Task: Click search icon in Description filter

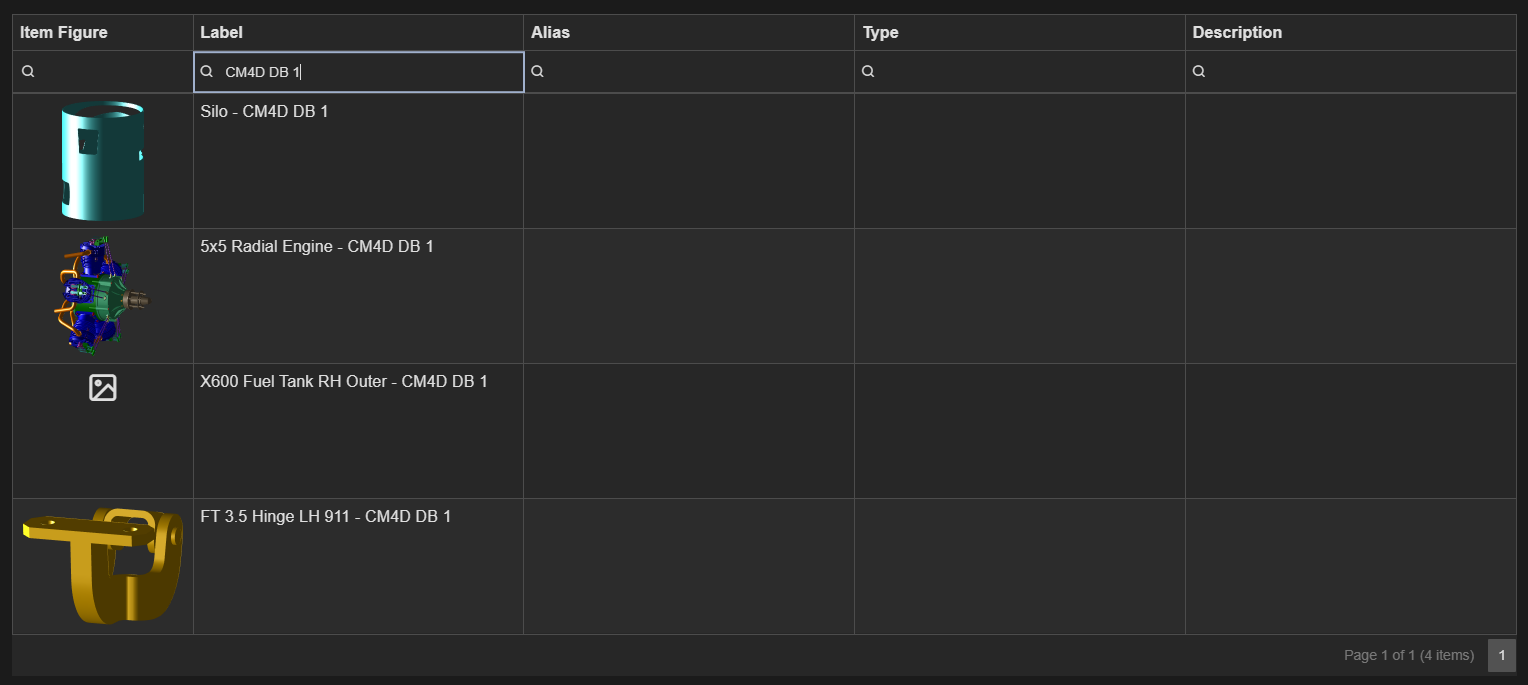Action: (x=1199, y=72)
